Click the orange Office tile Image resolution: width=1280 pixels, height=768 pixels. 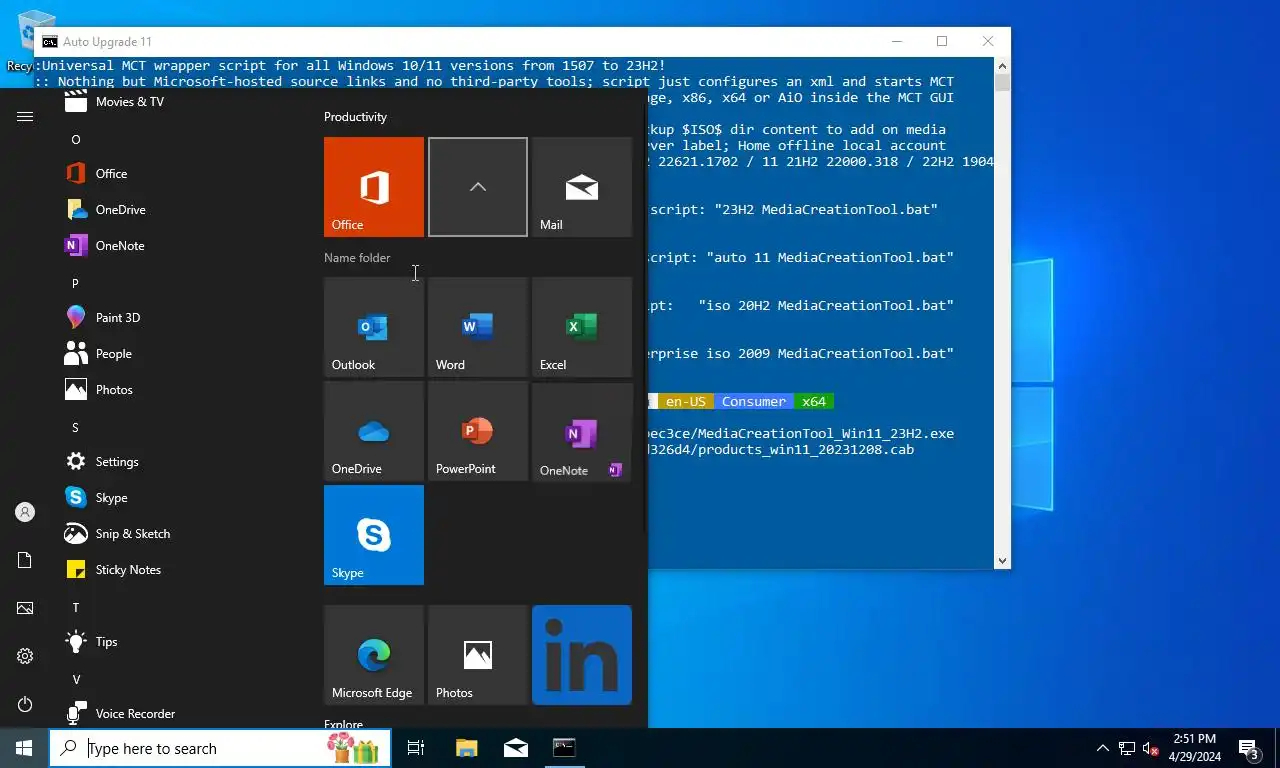pos(374,187)
